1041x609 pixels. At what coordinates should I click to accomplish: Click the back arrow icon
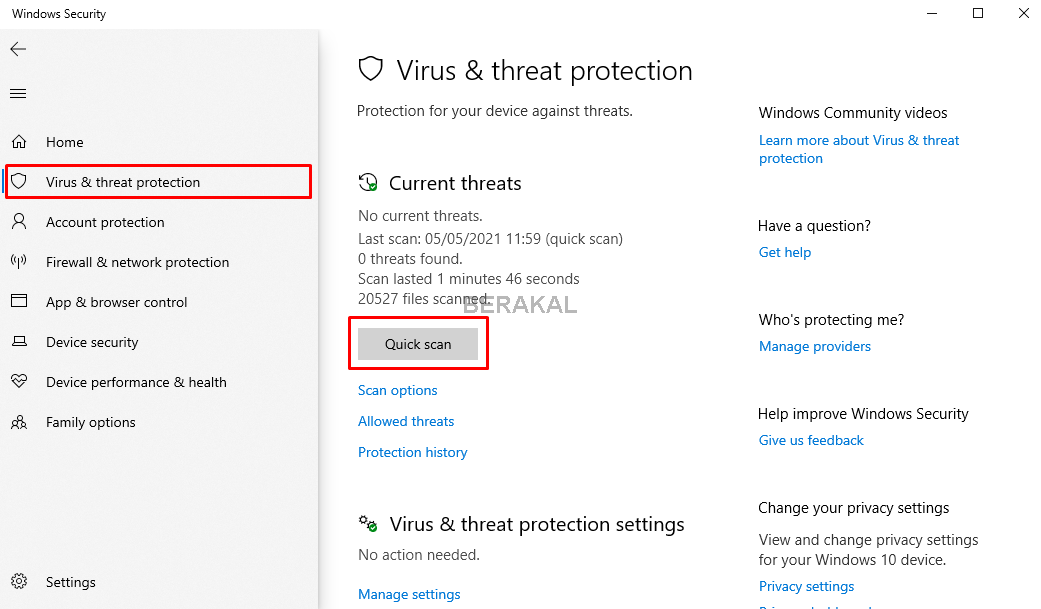[18, 49]
